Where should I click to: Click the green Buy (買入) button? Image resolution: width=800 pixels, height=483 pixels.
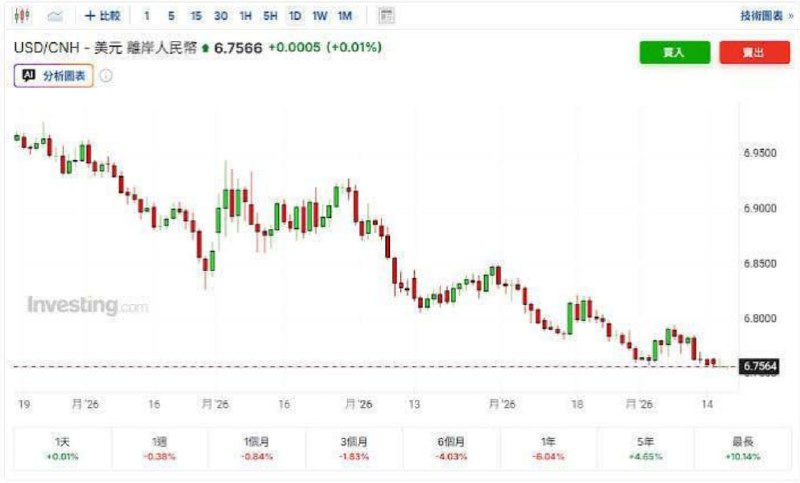tap(674, 52)
